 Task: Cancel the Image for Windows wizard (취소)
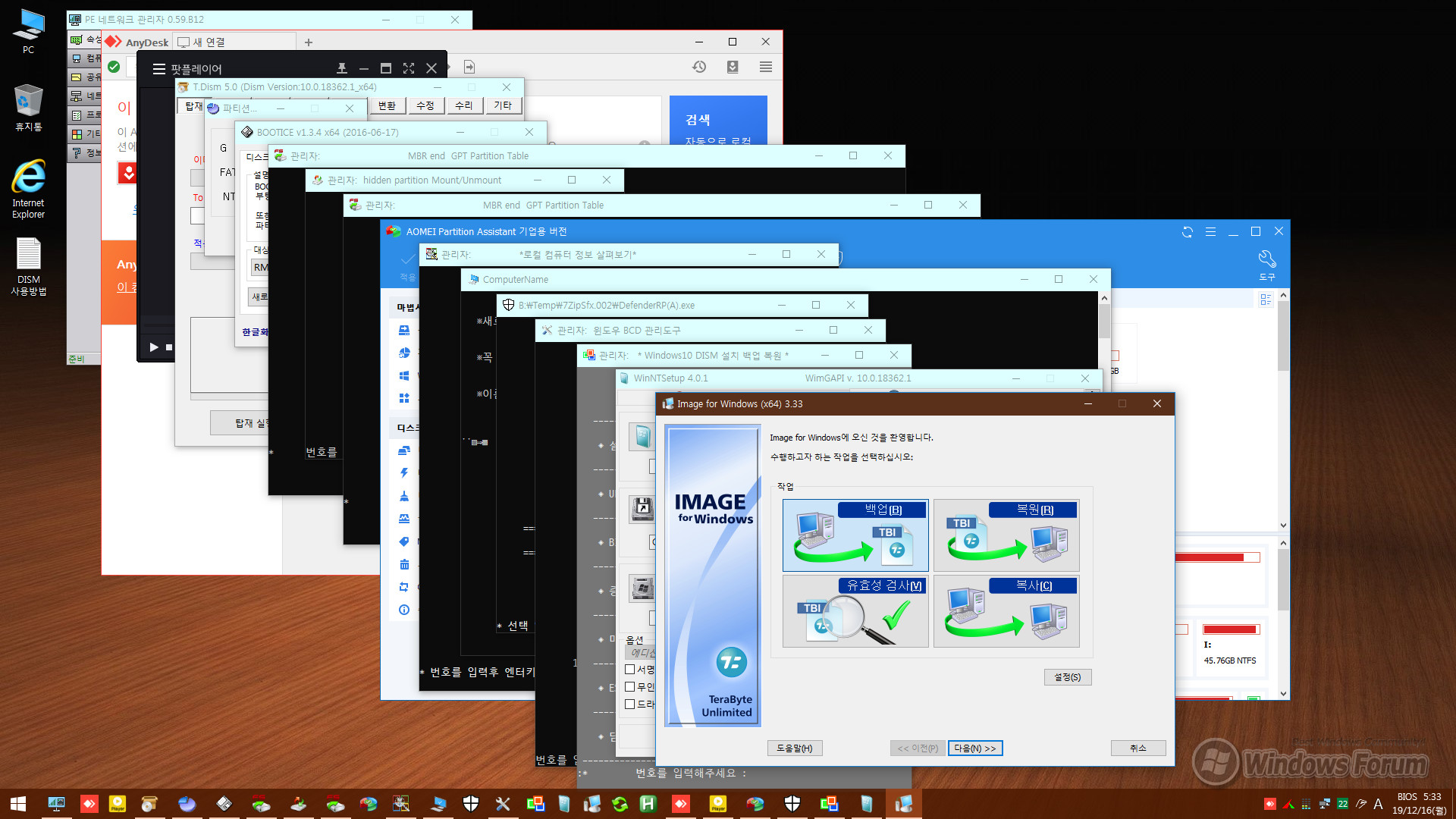[1138, 748]
